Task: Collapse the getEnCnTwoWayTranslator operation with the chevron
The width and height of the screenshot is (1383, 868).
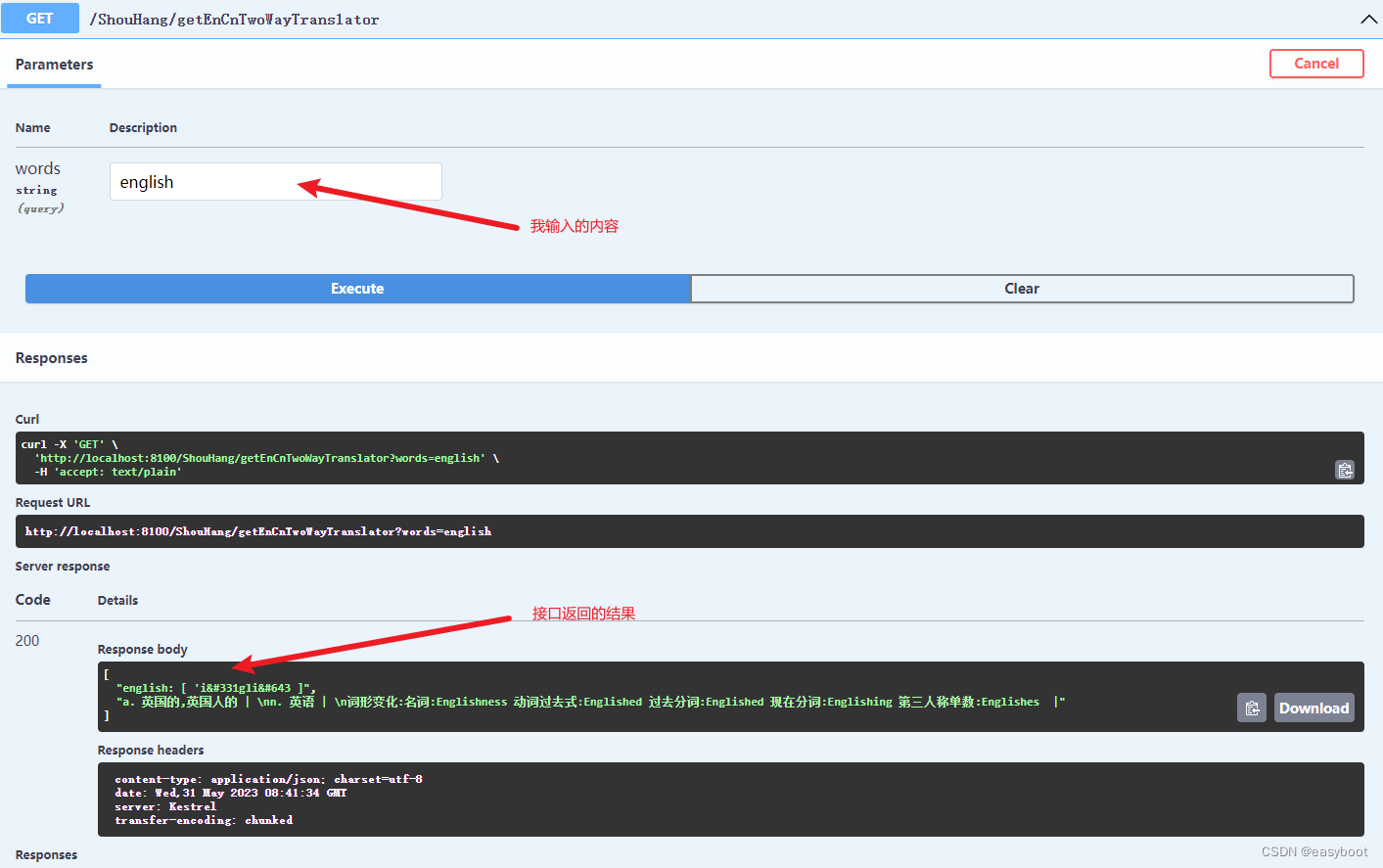Action: 1368,20
